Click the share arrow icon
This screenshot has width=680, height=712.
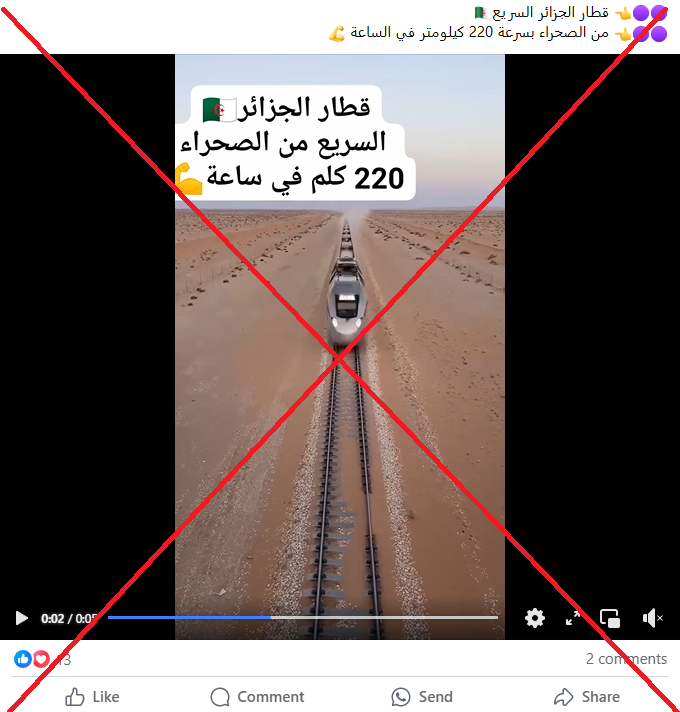(563, 697)
